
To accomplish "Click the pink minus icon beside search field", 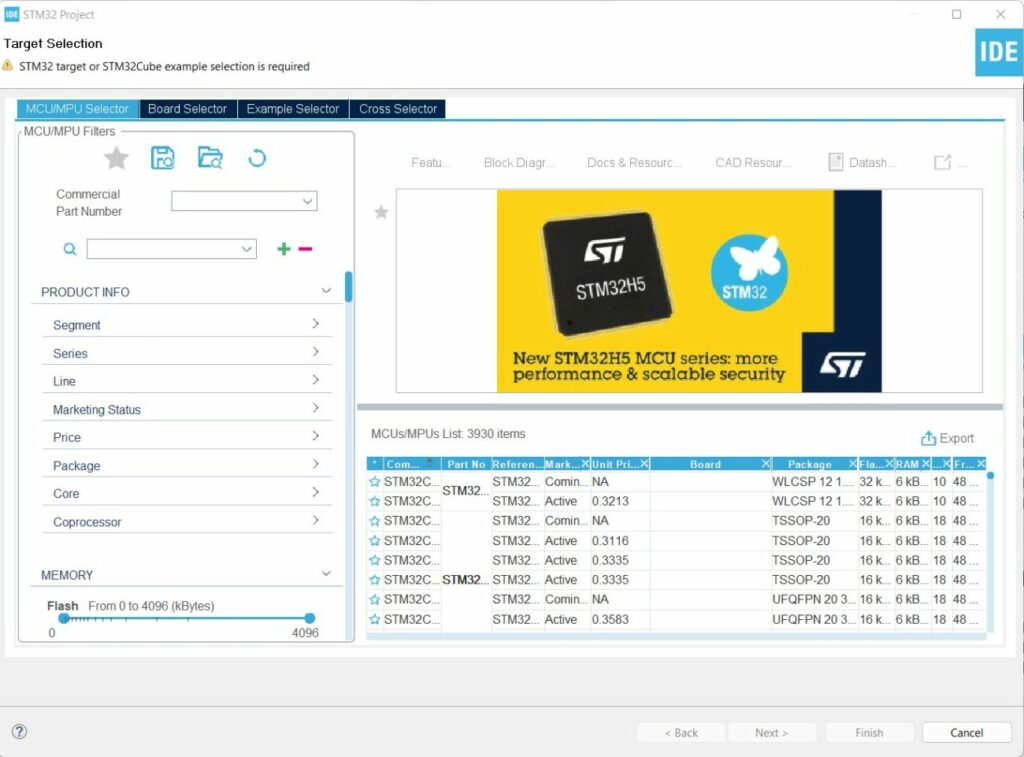I will point(305,249).
